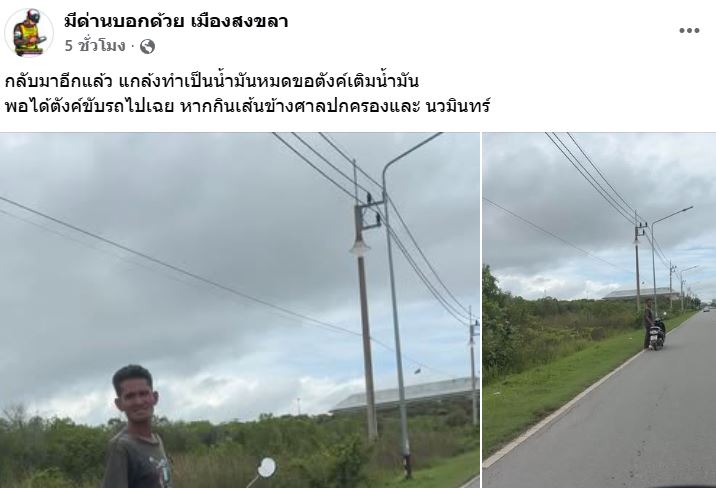Open page link มีด่านบอกด้วย เมืองสงขลา

[176, 21]
